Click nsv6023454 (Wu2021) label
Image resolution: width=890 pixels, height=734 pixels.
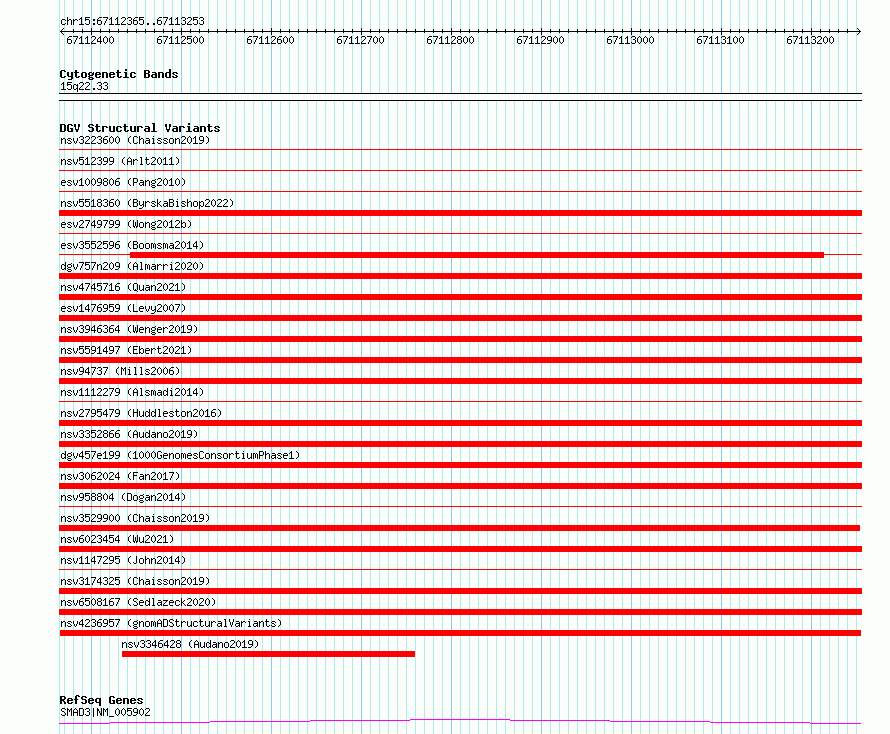pyautogui.click(x=117, y=539)
